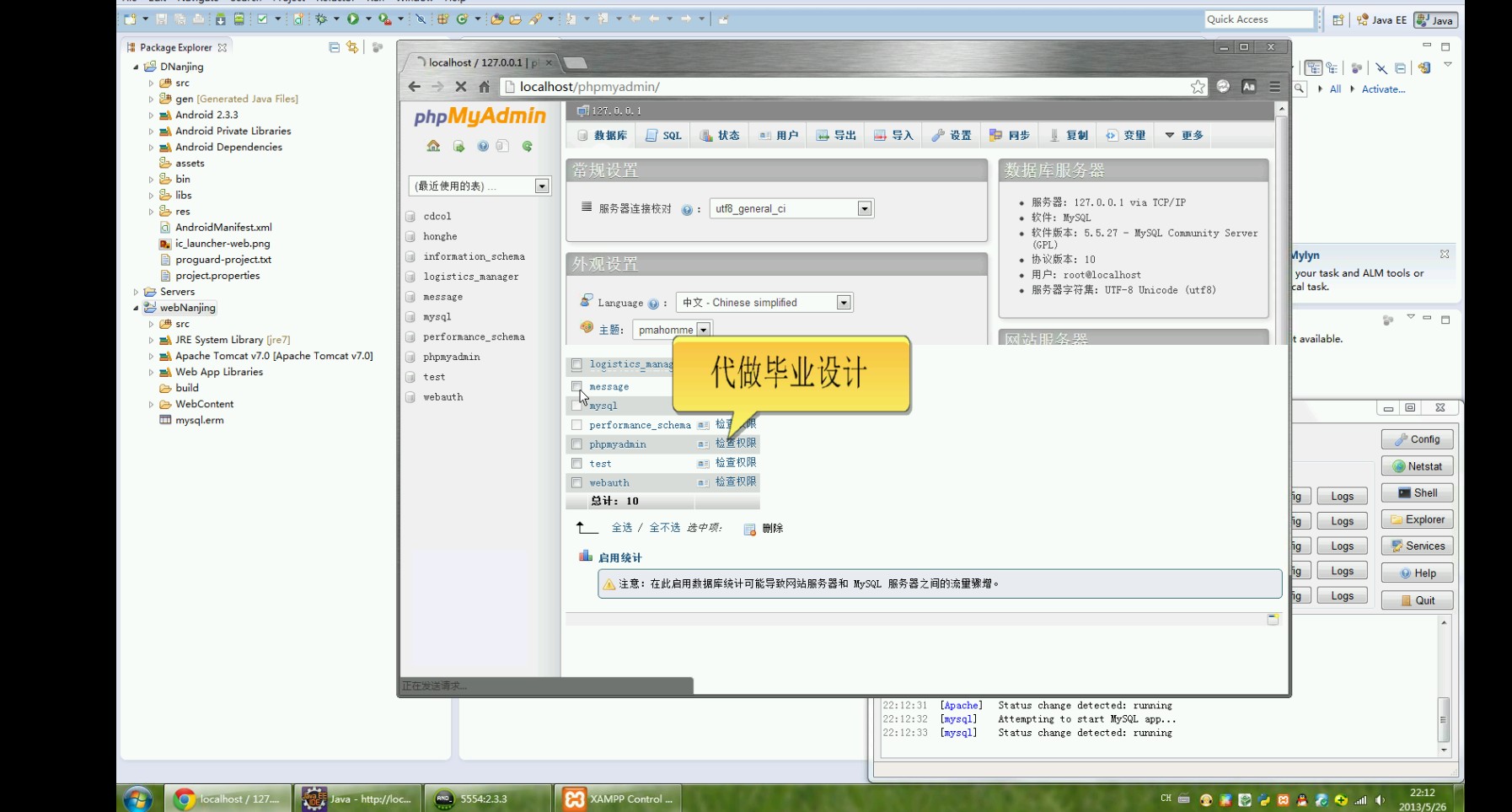1512x812 pixels.
Task: Switch to Chrome in the taskbar
Action: (228, 799)
